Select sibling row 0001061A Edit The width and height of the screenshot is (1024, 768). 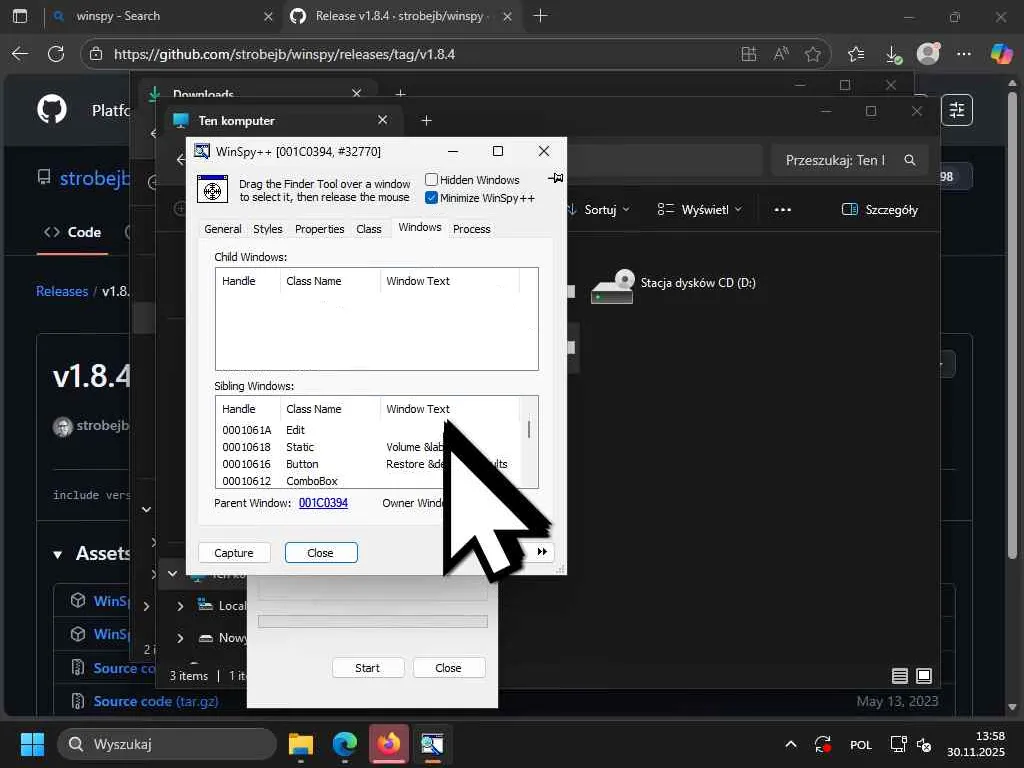point(370,430)
